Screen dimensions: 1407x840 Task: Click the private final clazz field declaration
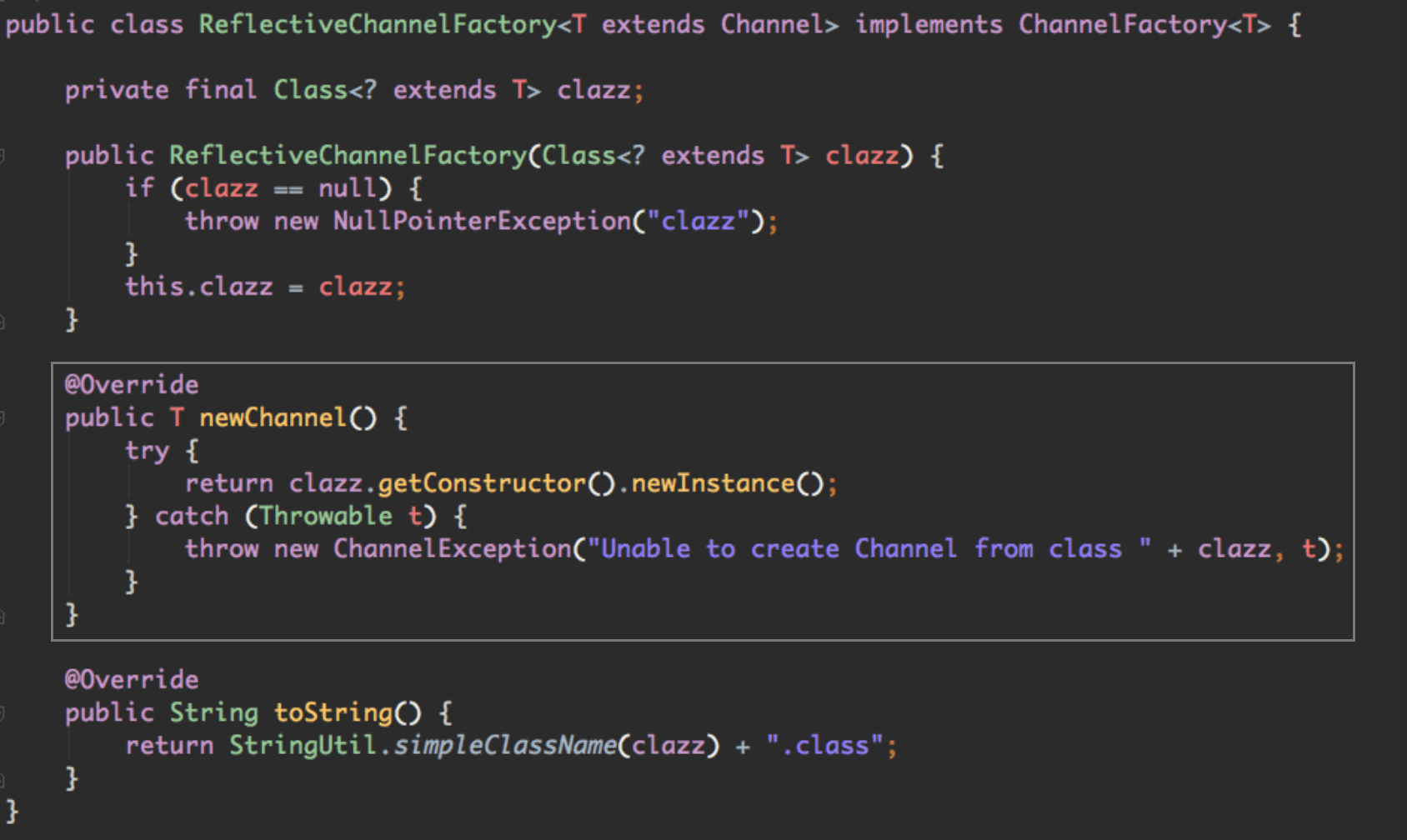click(x=355, y=90)
